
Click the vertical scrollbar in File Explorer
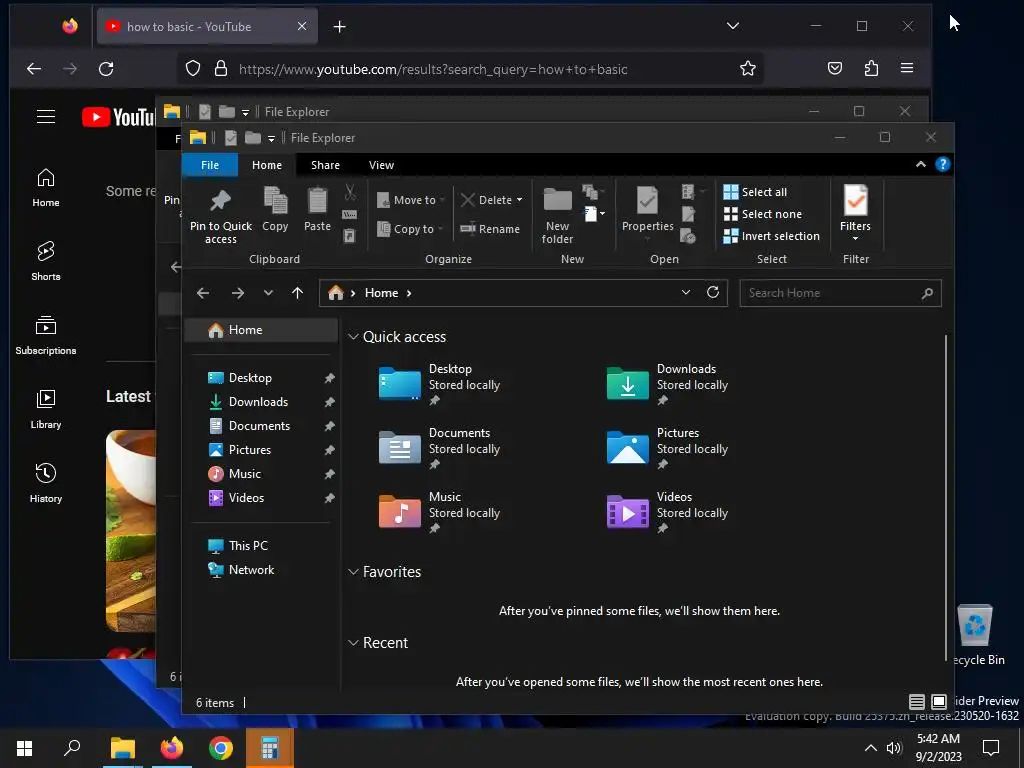tap(946, 498)
